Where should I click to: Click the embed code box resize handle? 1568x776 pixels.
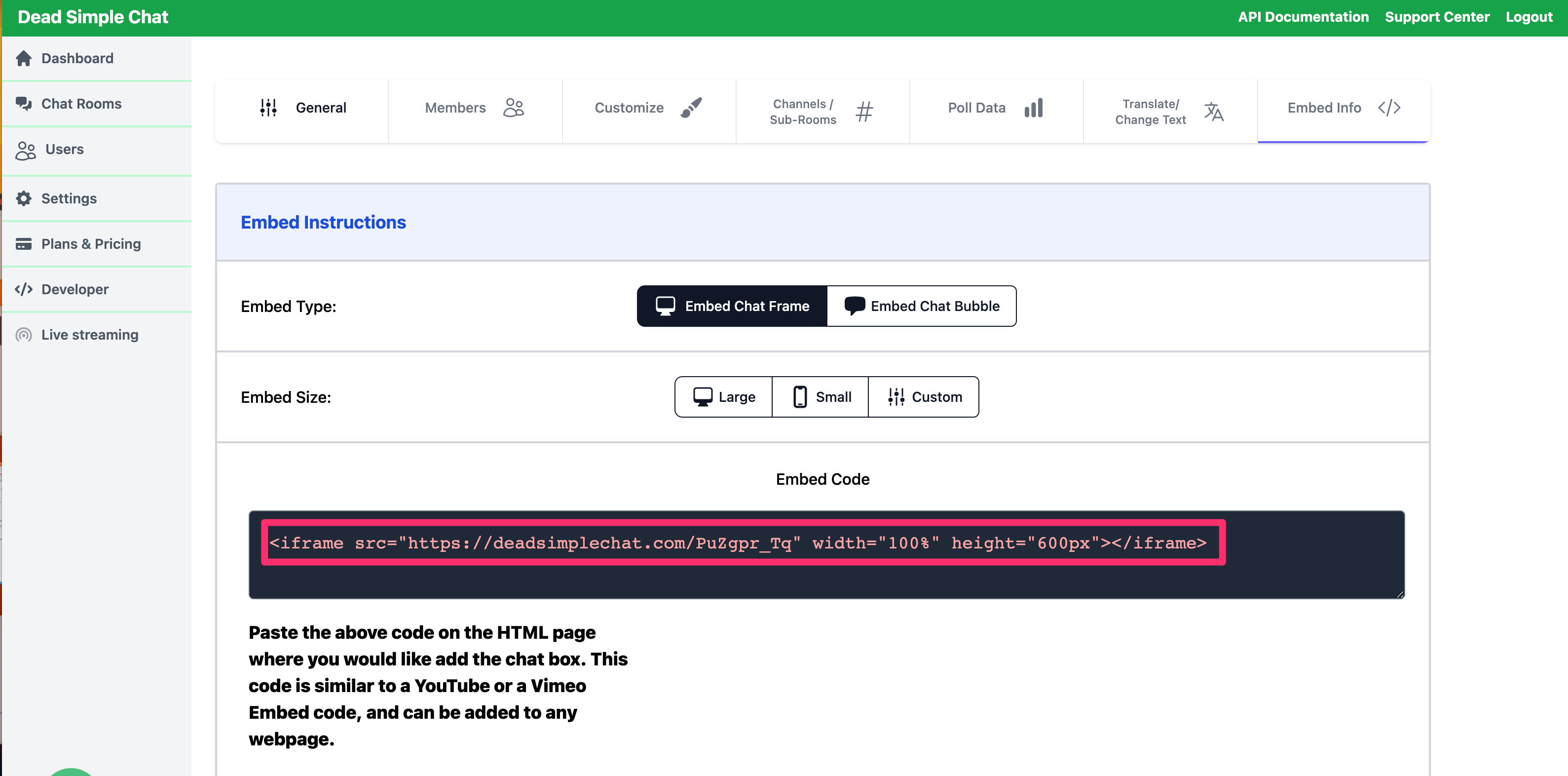pos(1399,594)
